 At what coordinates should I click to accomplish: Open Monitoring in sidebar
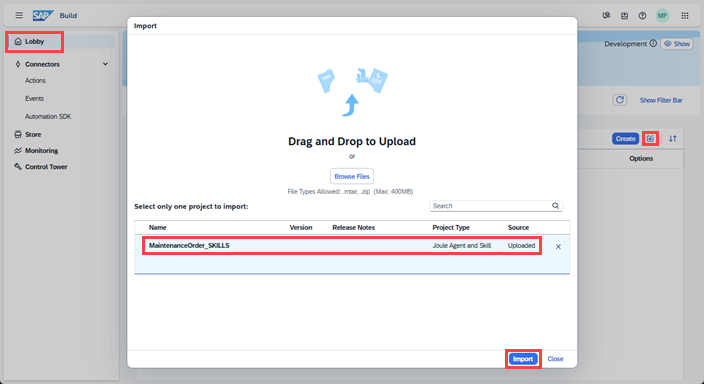(x=41, y=150)
